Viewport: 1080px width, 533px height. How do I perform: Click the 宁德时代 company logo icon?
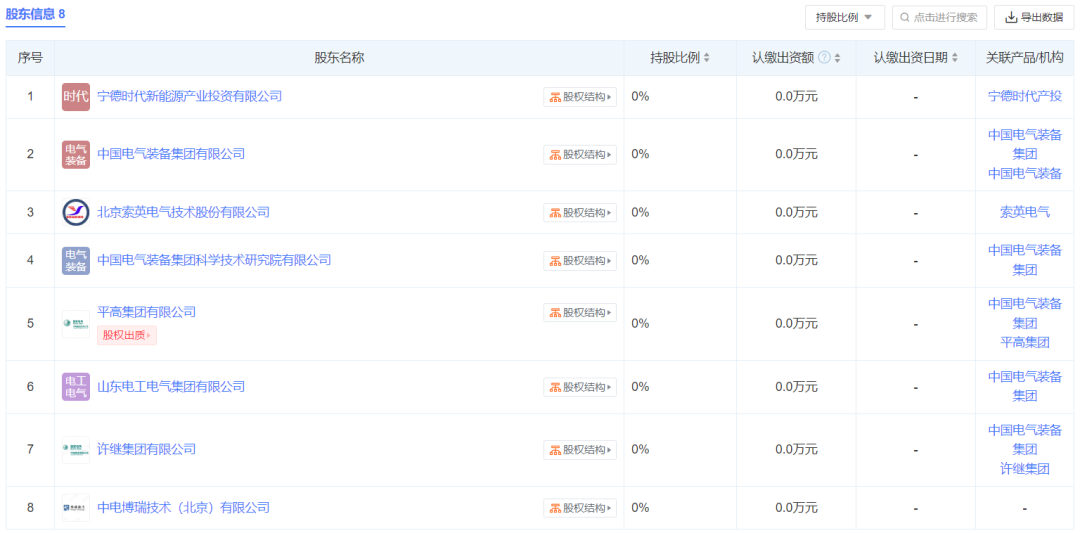click(75, 97)
